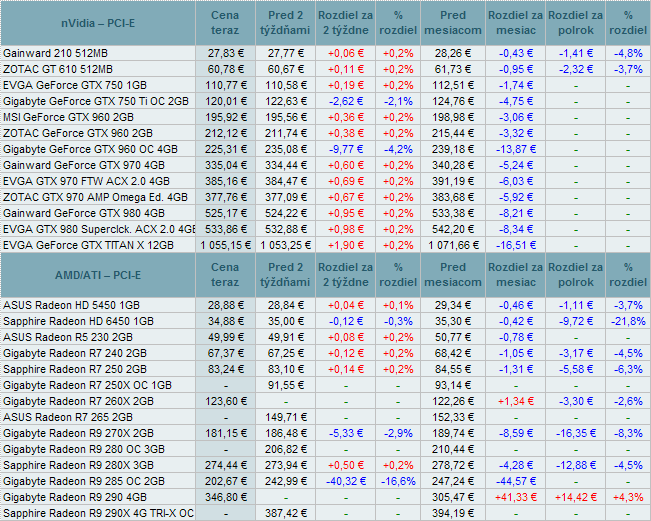
Task: Click the current price 533,86 €
Action: click(x=226, y=229)
